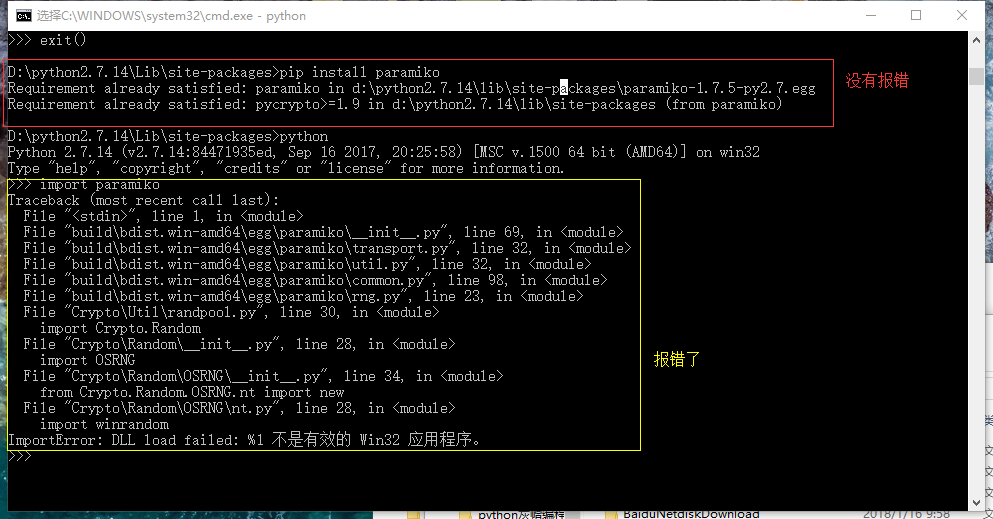
Task: Open the BaiduNetdiskDownload folder
Action: coord(690,513)
